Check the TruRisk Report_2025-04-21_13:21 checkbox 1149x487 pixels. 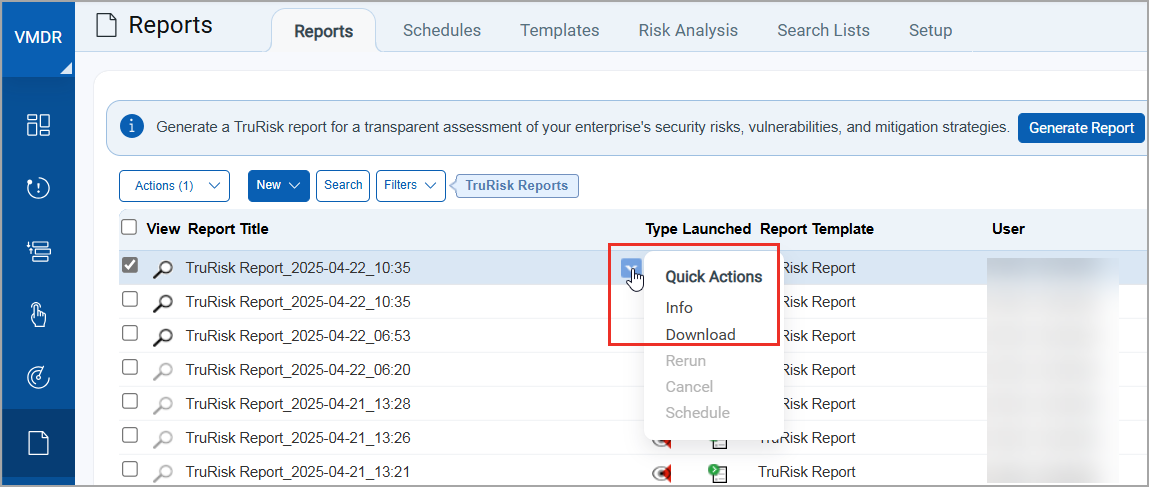pyautogui.click(x=129, y=469)
